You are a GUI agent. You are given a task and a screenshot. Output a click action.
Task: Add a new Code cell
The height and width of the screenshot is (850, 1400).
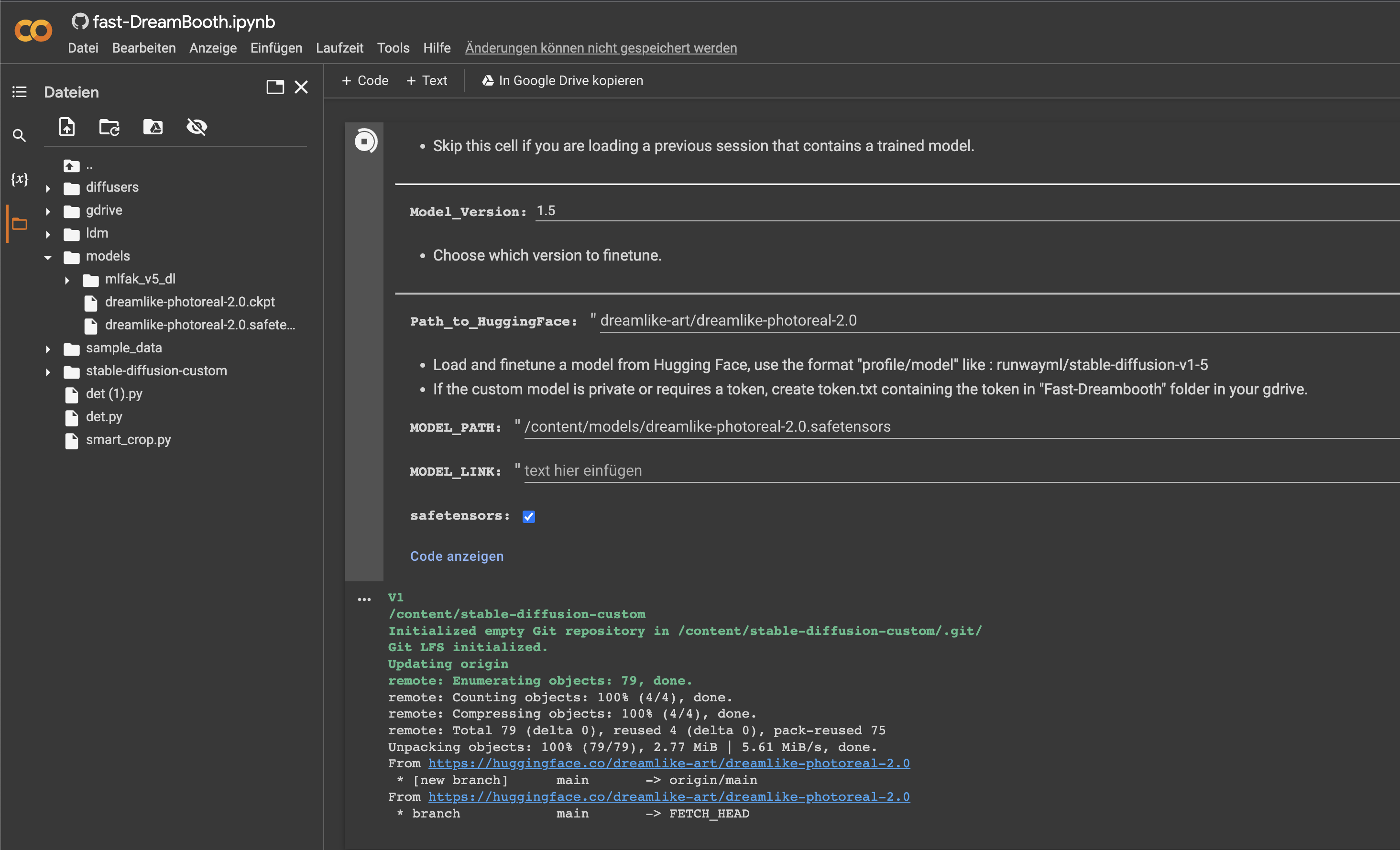[365, 81]
